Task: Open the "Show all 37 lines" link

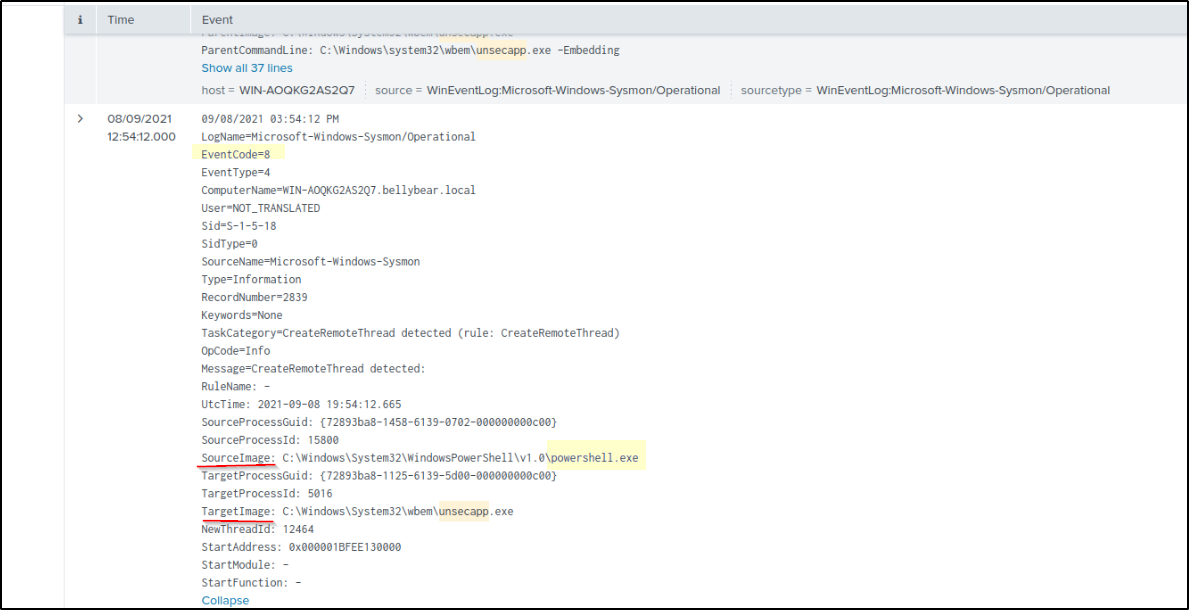Action: (x=247, y=68)
